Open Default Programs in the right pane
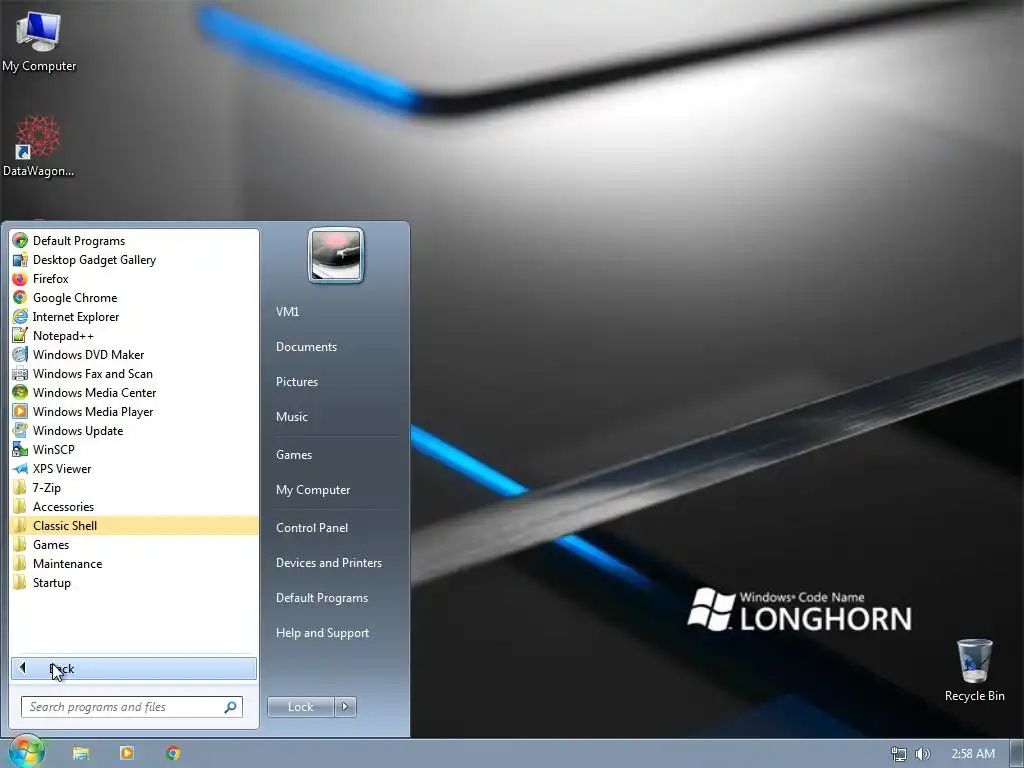The width and height of the screenshot is (1024, 768). coord(321,598)
